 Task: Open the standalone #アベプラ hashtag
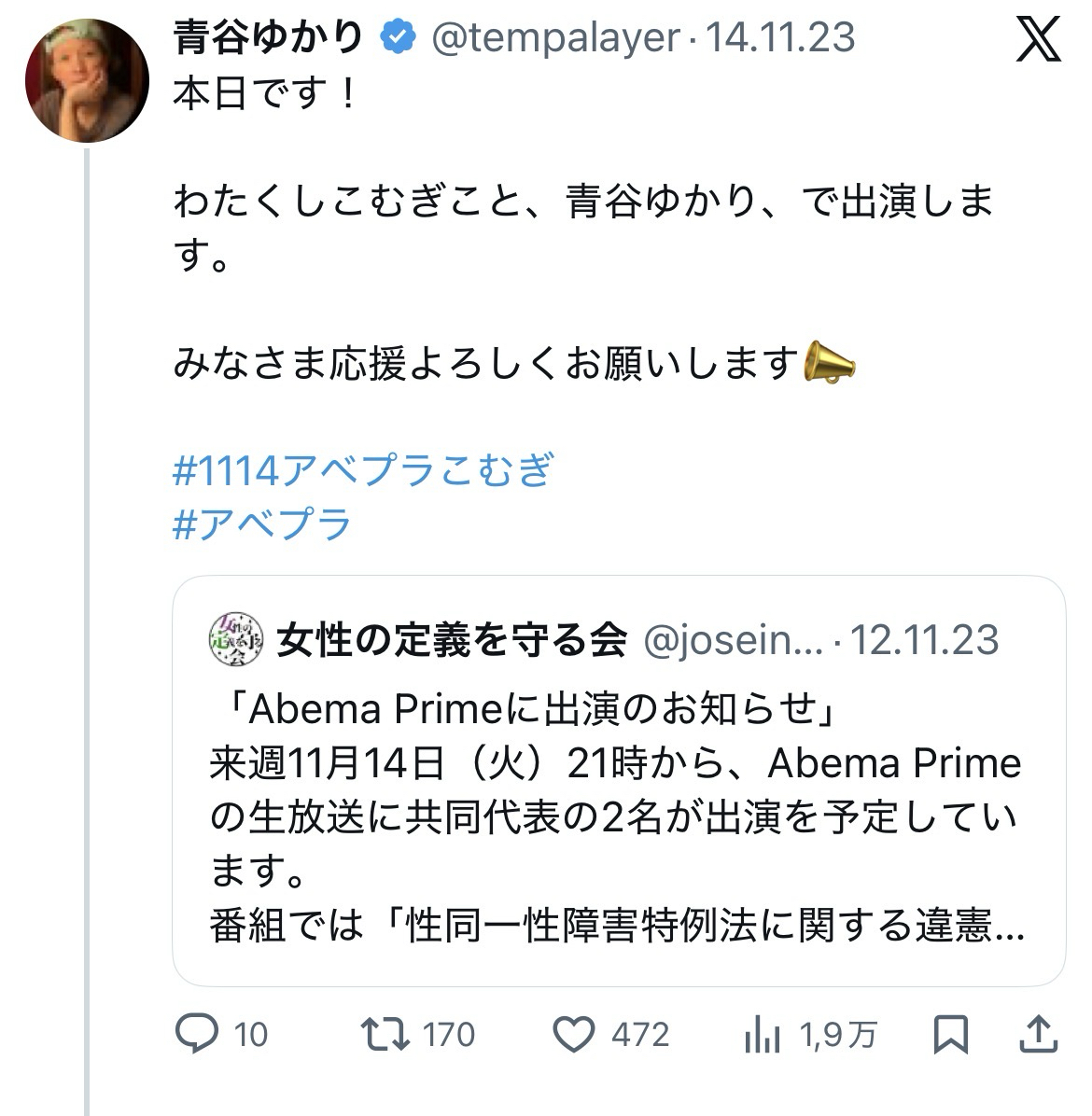point(262,524)
